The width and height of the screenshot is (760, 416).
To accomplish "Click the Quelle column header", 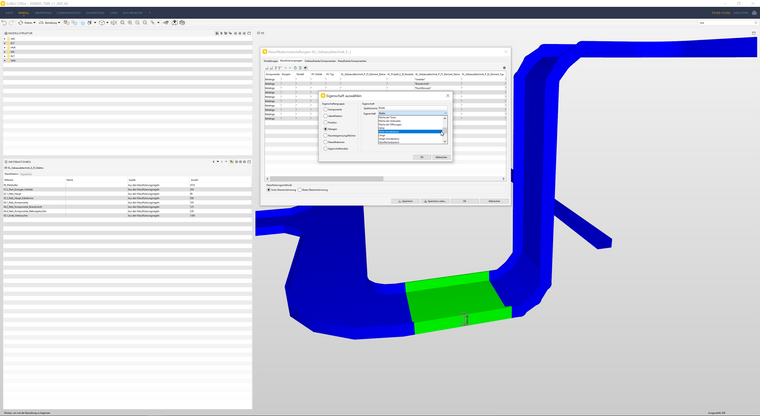I will tap(158, 180).
